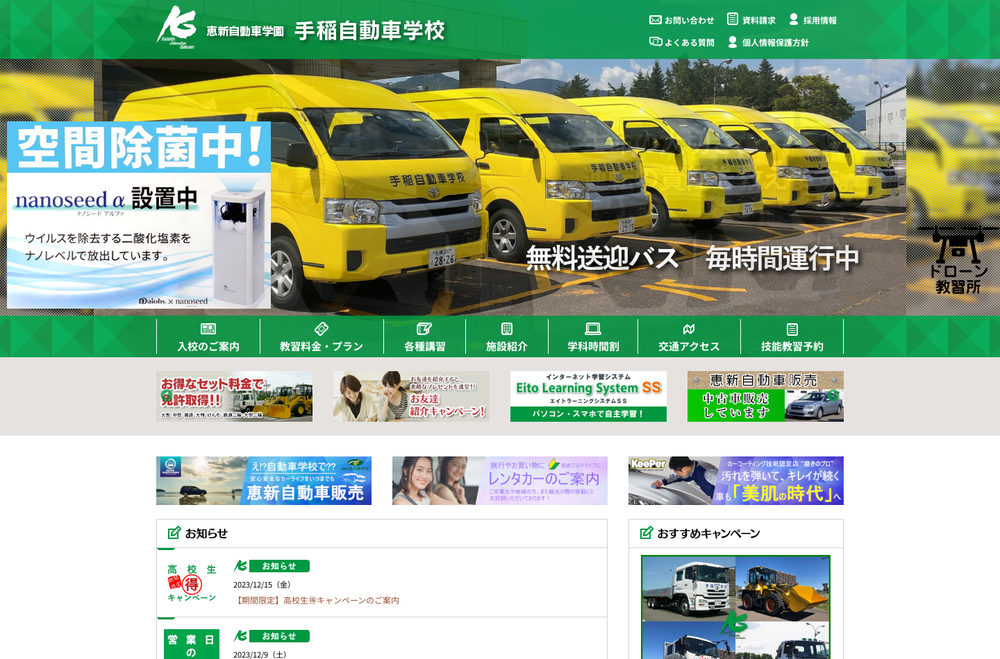1000x659 pixels.
Task: Click 手稲自動車学校 site title
Action: pos(369,30)
